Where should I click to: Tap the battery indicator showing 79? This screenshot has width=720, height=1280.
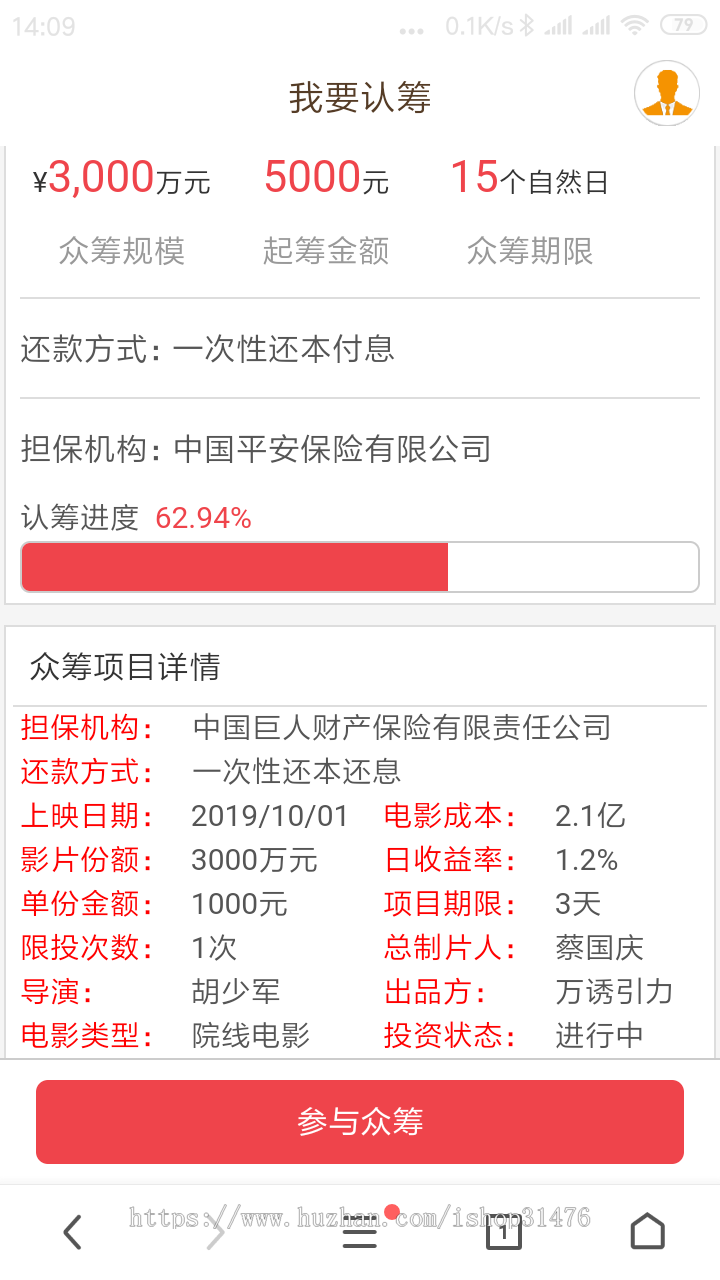684,27
